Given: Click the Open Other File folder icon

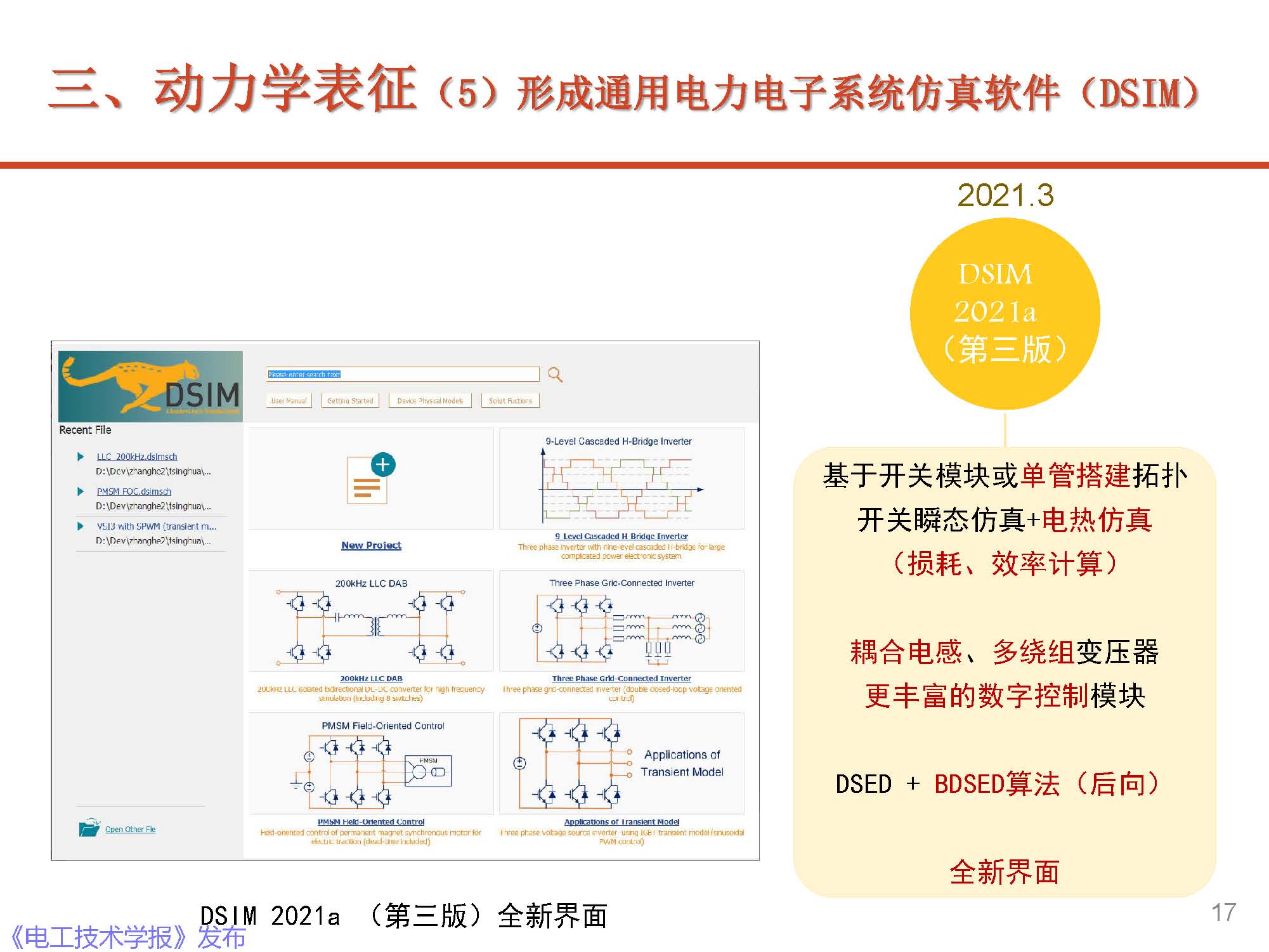Looking at the screenshot, I should 89,828.
